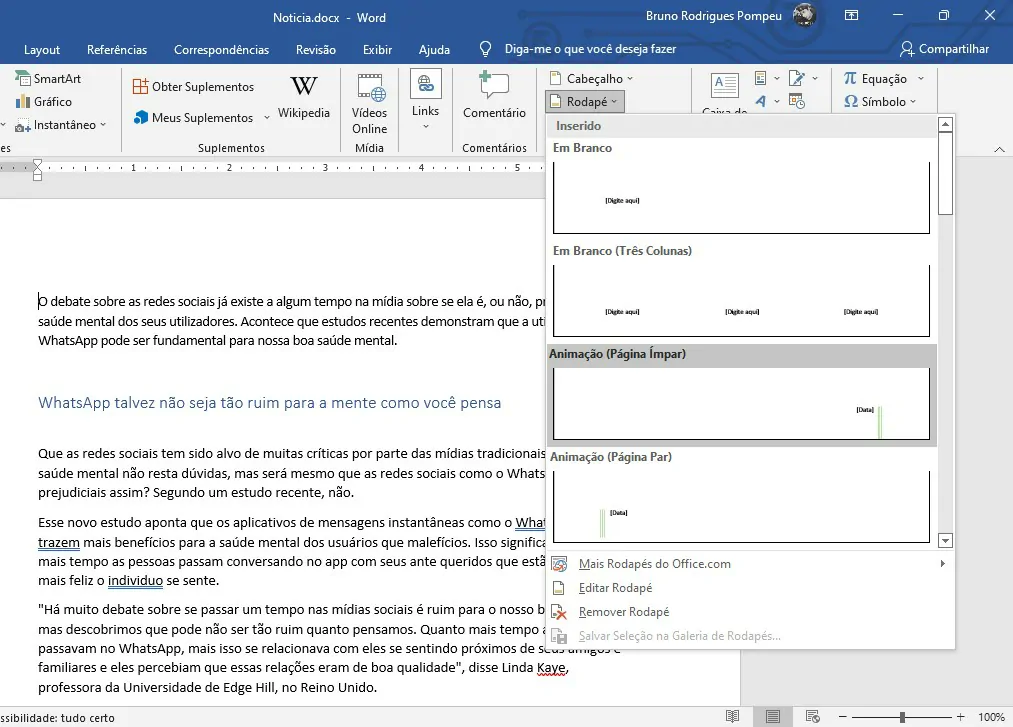
Task: Insert a SmartArt graphic
Action: 48,78
